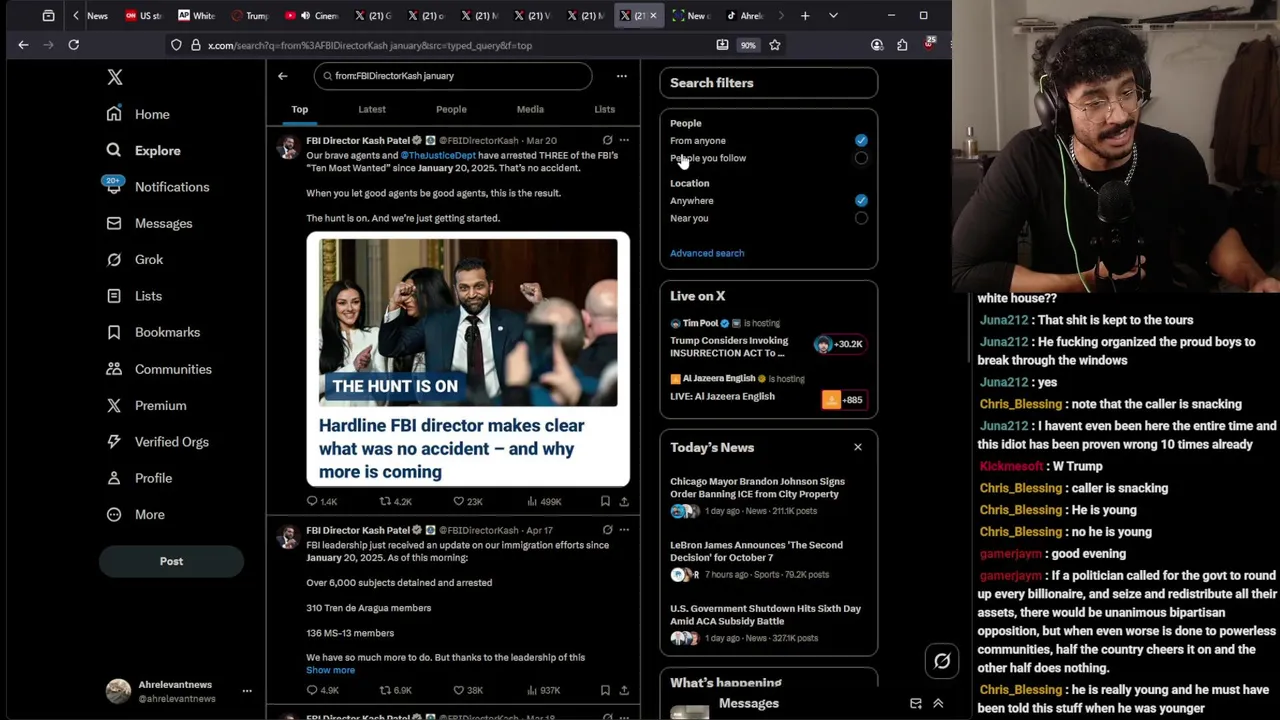Screen dimensions: 1280x720
Task: Open LeBron James Second Decision story
Action: [767, 560]
